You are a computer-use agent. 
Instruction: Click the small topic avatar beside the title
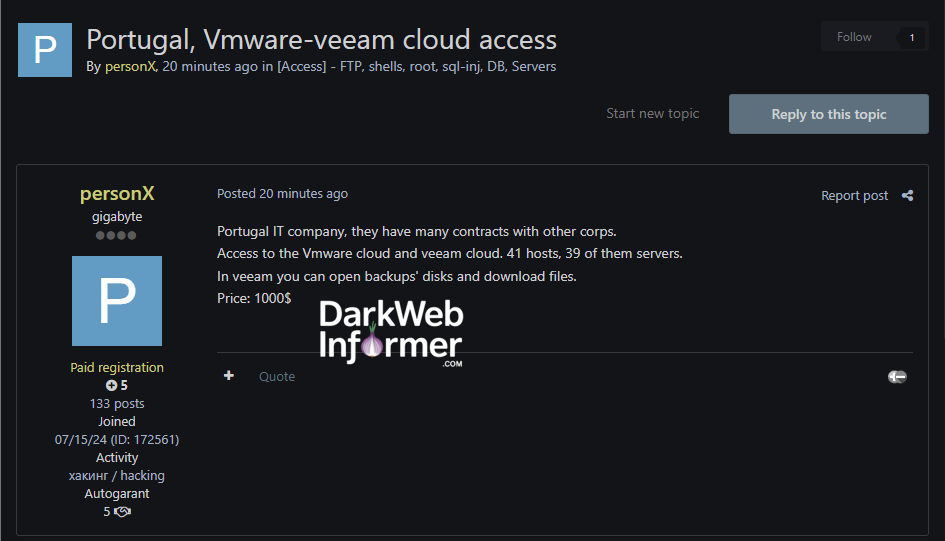[45, 50]
